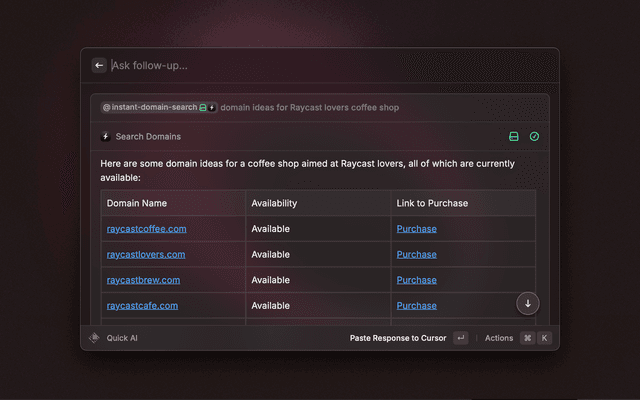Image resolution: width=640 pixels, height=400 pixels.
Task: Click the Quick AI icon in footer
Action: [94, 338]
